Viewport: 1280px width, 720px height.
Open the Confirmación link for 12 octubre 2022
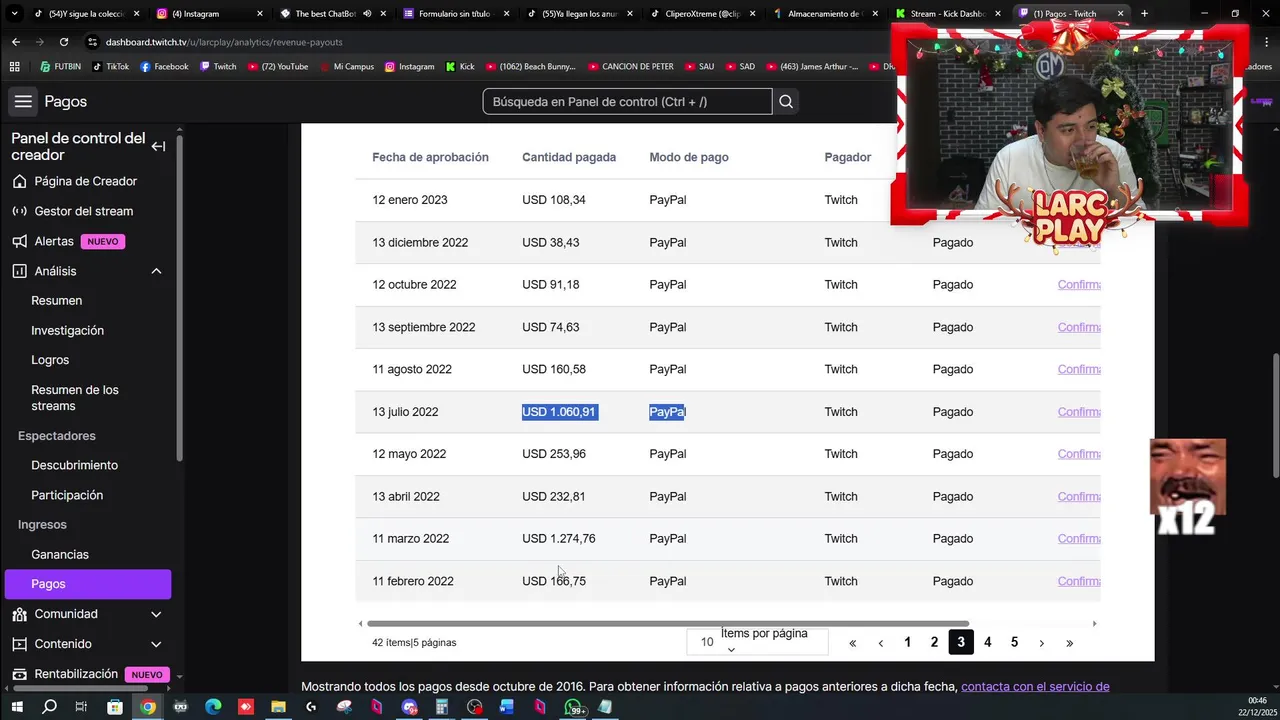pyautogui.click(x=1079, y=285)
